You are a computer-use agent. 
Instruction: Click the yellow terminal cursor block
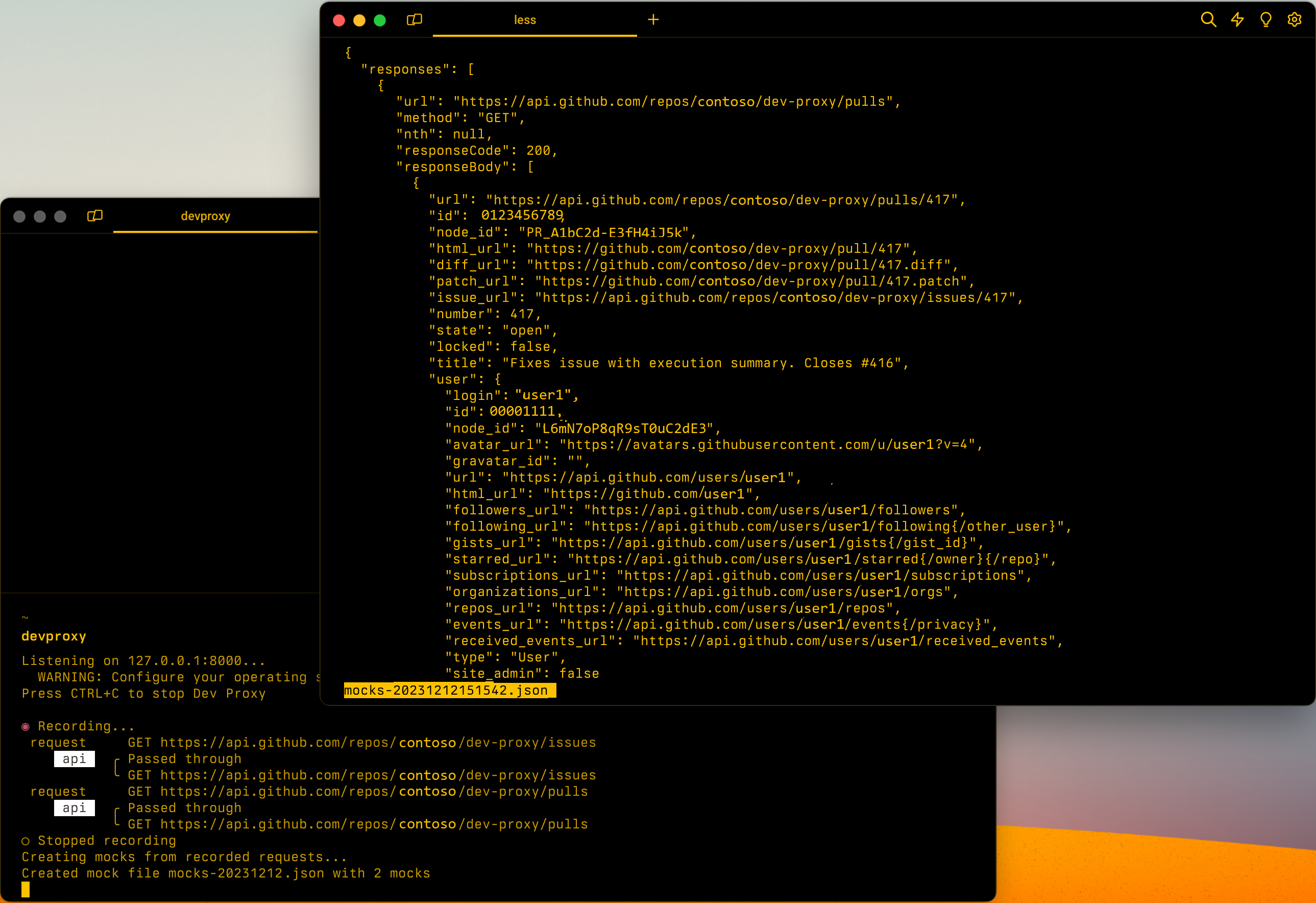coord(26,890)
